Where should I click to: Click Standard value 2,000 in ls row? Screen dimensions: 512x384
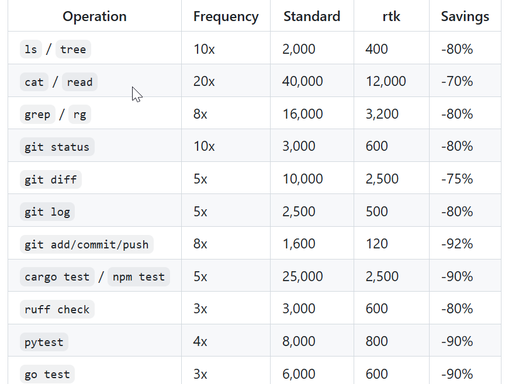(299, 49)
